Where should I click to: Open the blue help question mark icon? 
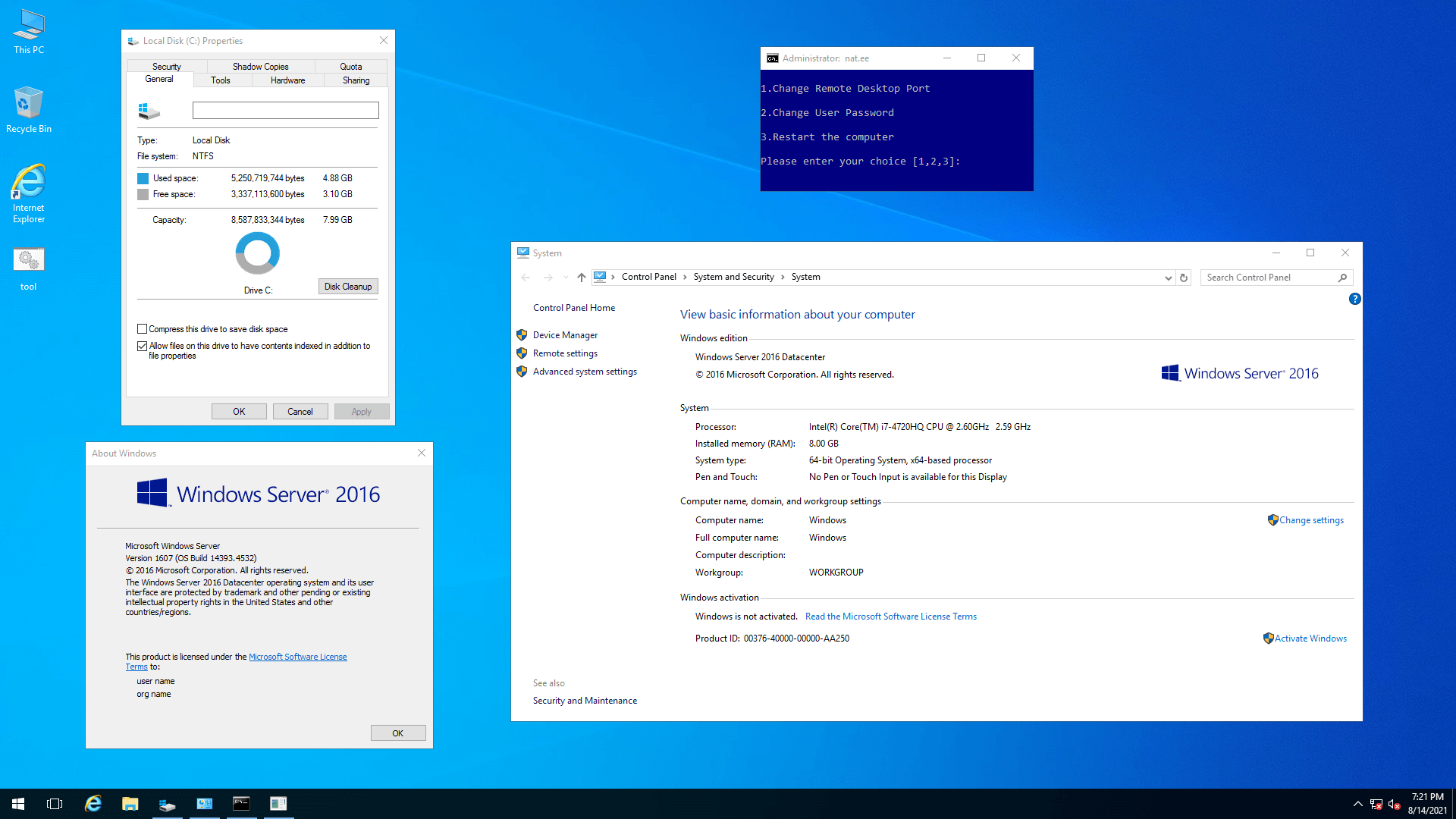(x=1354, y=299)
